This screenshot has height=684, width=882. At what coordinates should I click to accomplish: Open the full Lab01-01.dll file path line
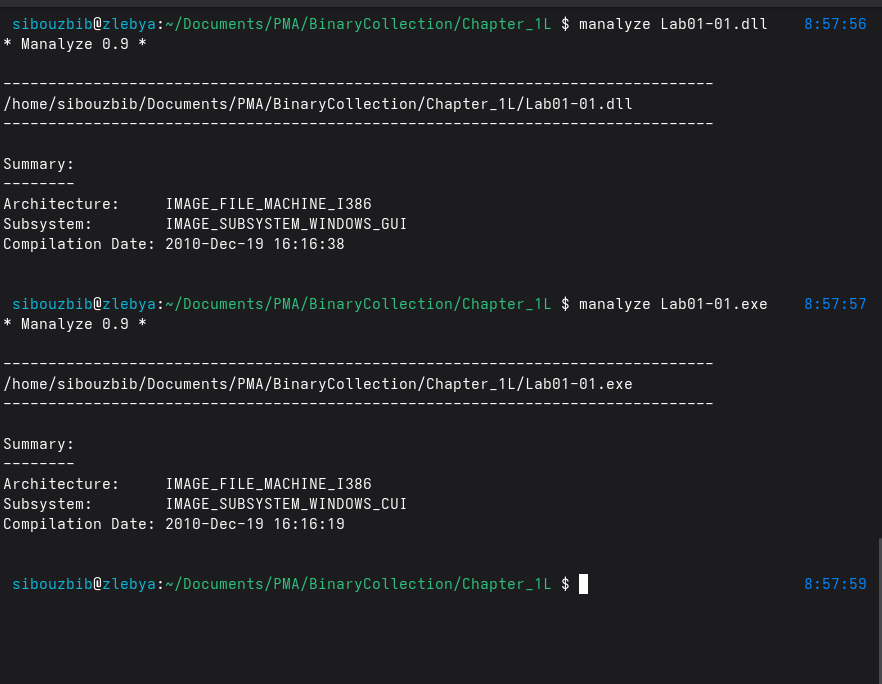pyautogui.click(x=318, y=104)
